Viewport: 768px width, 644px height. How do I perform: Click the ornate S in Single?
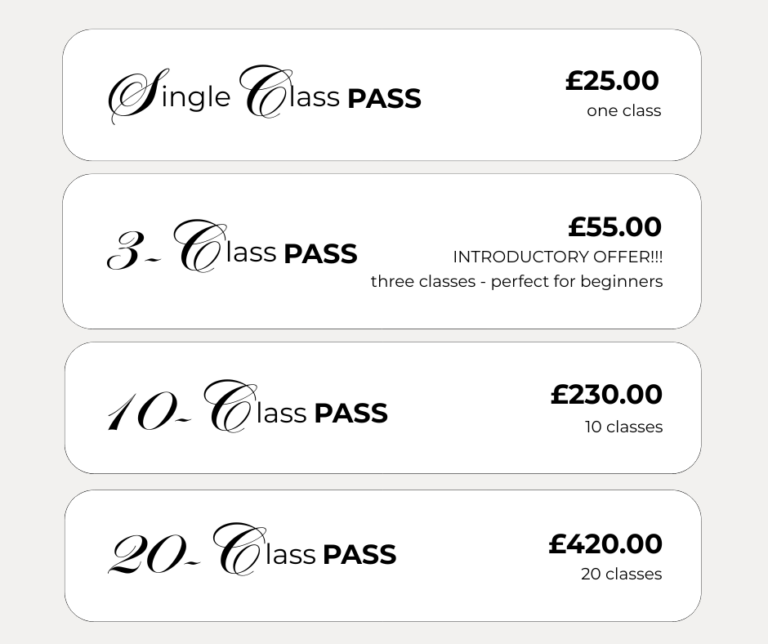tap(138, 95)
